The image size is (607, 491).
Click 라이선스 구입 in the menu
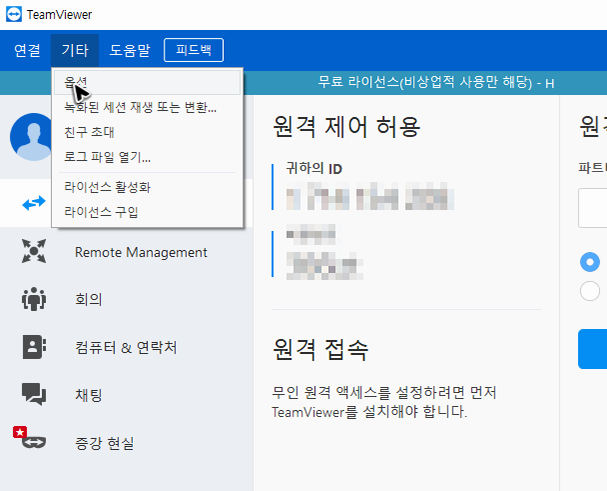147,212
